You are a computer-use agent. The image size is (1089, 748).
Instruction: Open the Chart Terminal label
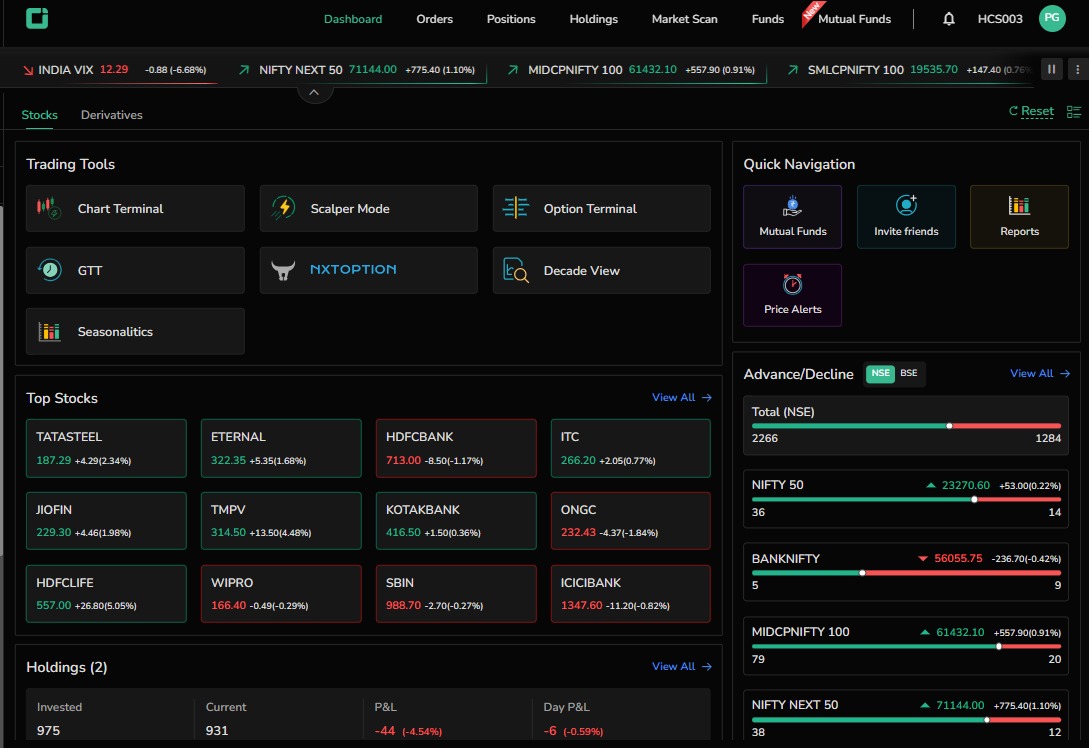click(120, 208)
